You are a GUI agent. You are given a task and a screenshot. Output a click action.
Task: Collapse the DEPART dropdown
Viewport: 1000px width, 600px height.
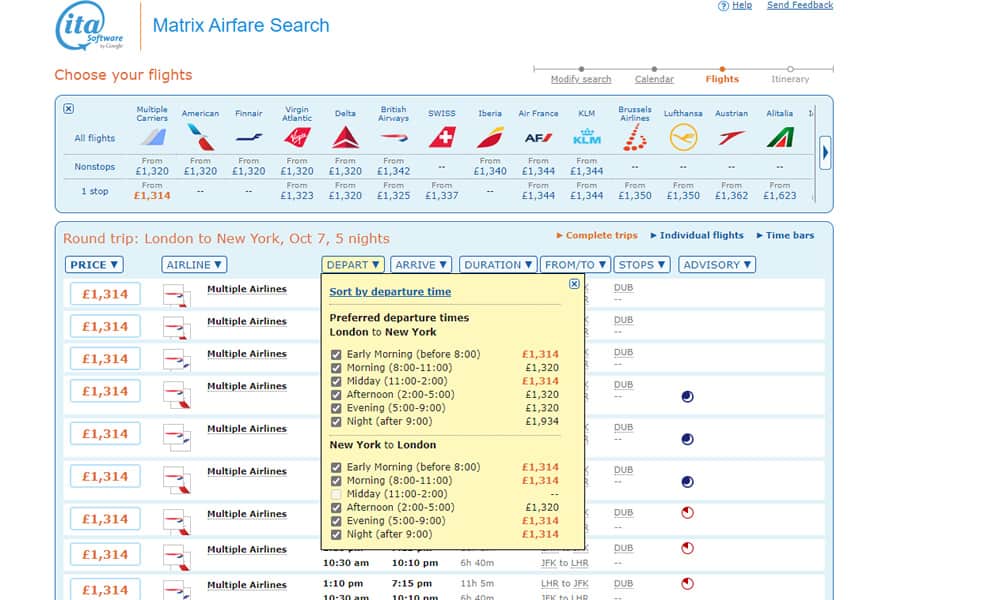tap(353, 265)
